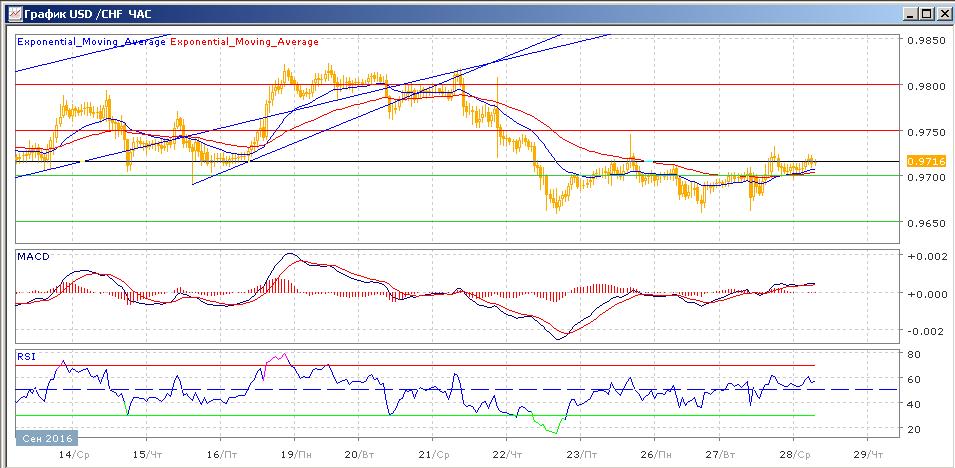The image size is (955, 468).
Task: Select the RSI indicator panel label
Action: (27, 355)
